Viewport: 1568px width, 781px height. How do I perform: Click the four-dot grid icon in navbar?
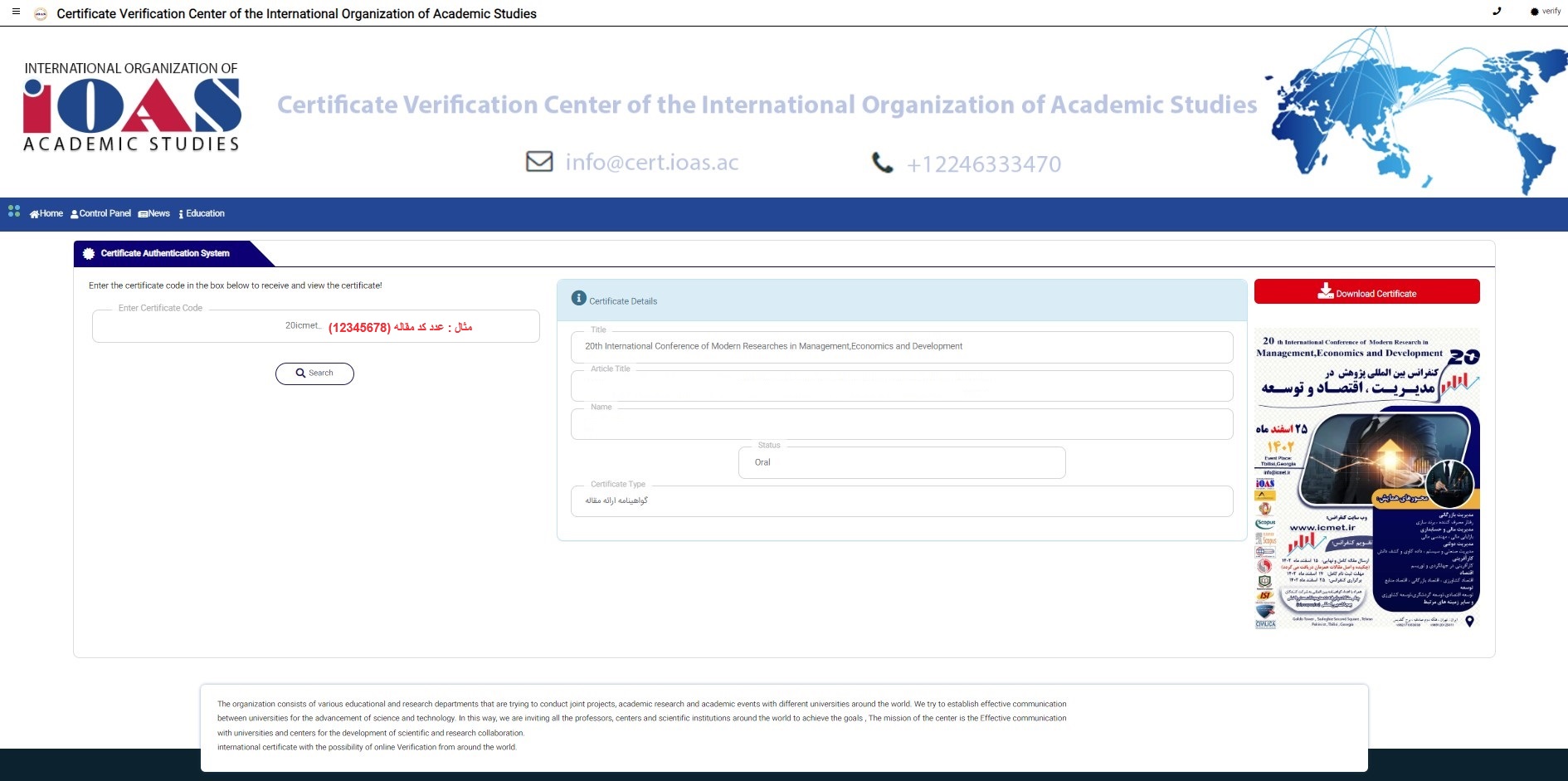pyautogui.click(x=14, y=211)
